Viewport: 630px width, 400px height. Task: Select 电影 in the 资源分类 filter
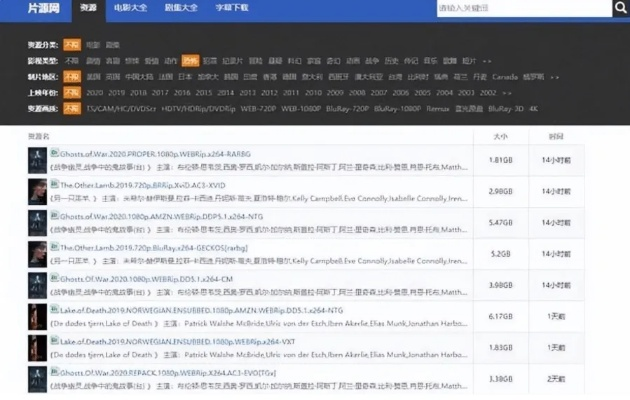pos(92,45)
